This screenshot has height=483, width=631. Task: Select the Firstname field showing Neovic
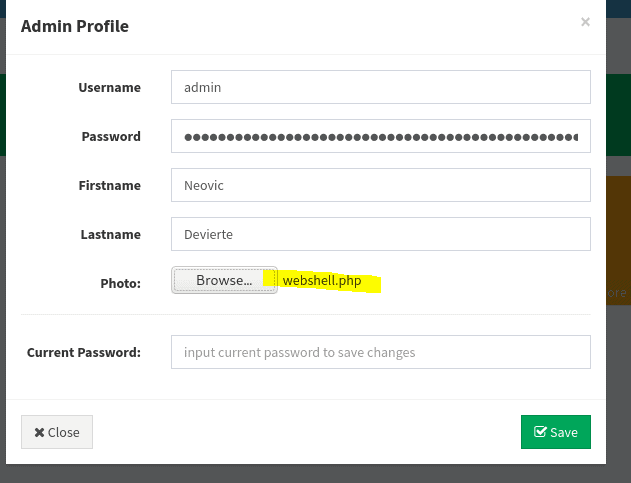[x=381, y=185]
